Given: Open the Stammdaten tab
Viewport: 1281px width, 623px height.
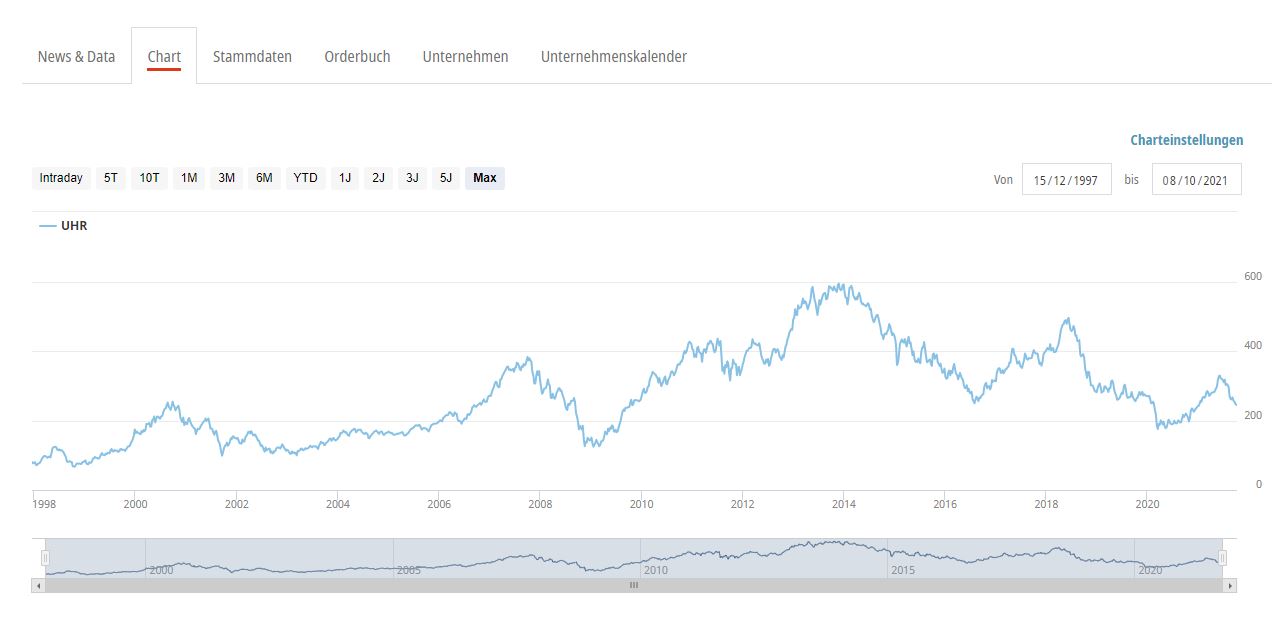Looking at the screenshot, I should 252,56.
